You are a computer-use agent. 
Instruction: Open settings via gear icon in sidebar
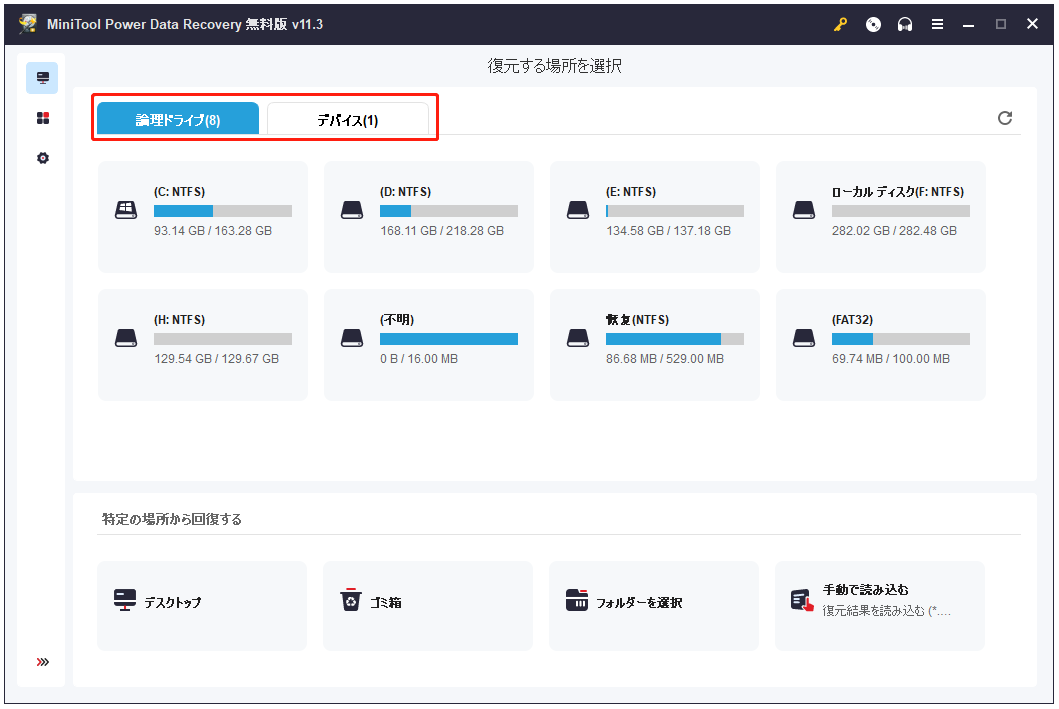tap(41, 157)
